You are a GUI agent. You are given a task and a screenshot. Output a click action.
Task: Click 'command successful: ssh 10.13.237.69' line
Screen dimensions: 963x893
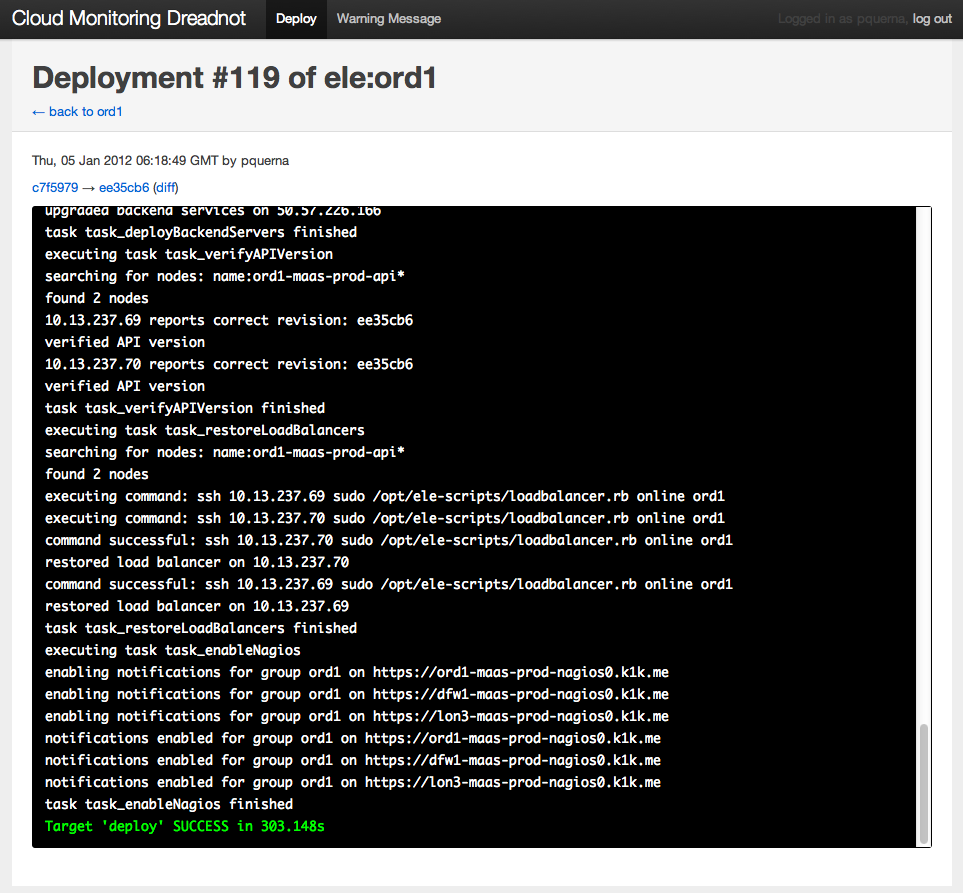tap(389, 584)
